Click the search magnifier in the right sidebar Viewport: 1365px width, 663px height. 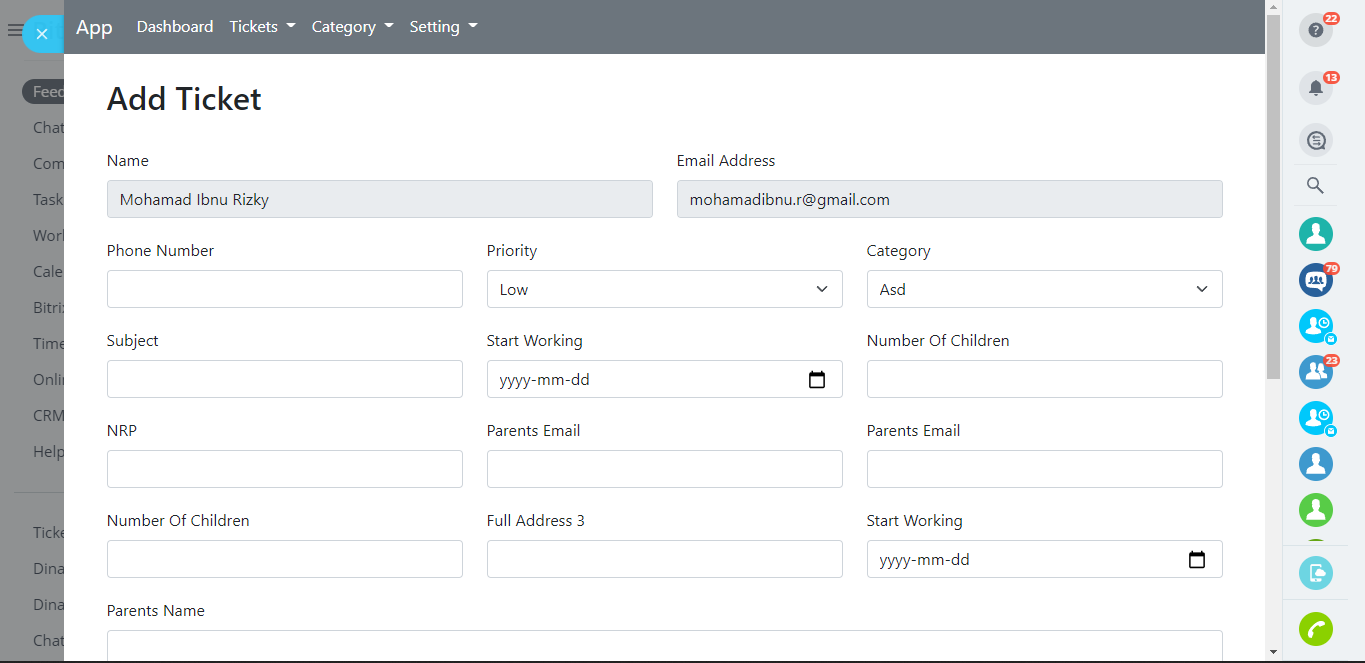coord(1315,185)
